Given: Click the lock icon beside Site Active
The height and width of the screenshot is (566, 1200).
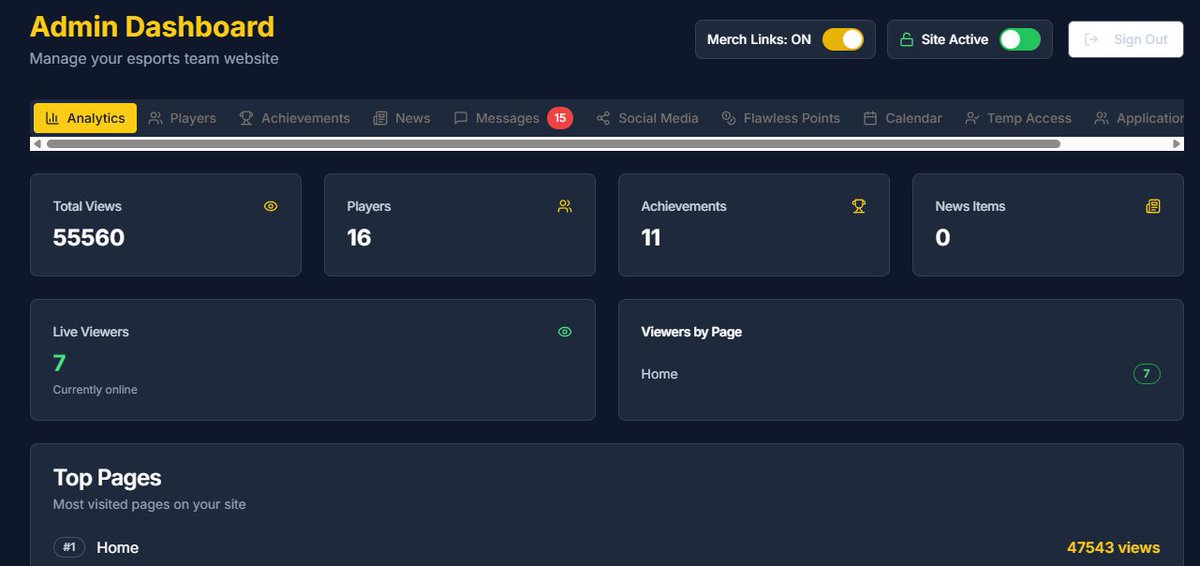Looking at the screenshot, I should [x=906, y=40].
